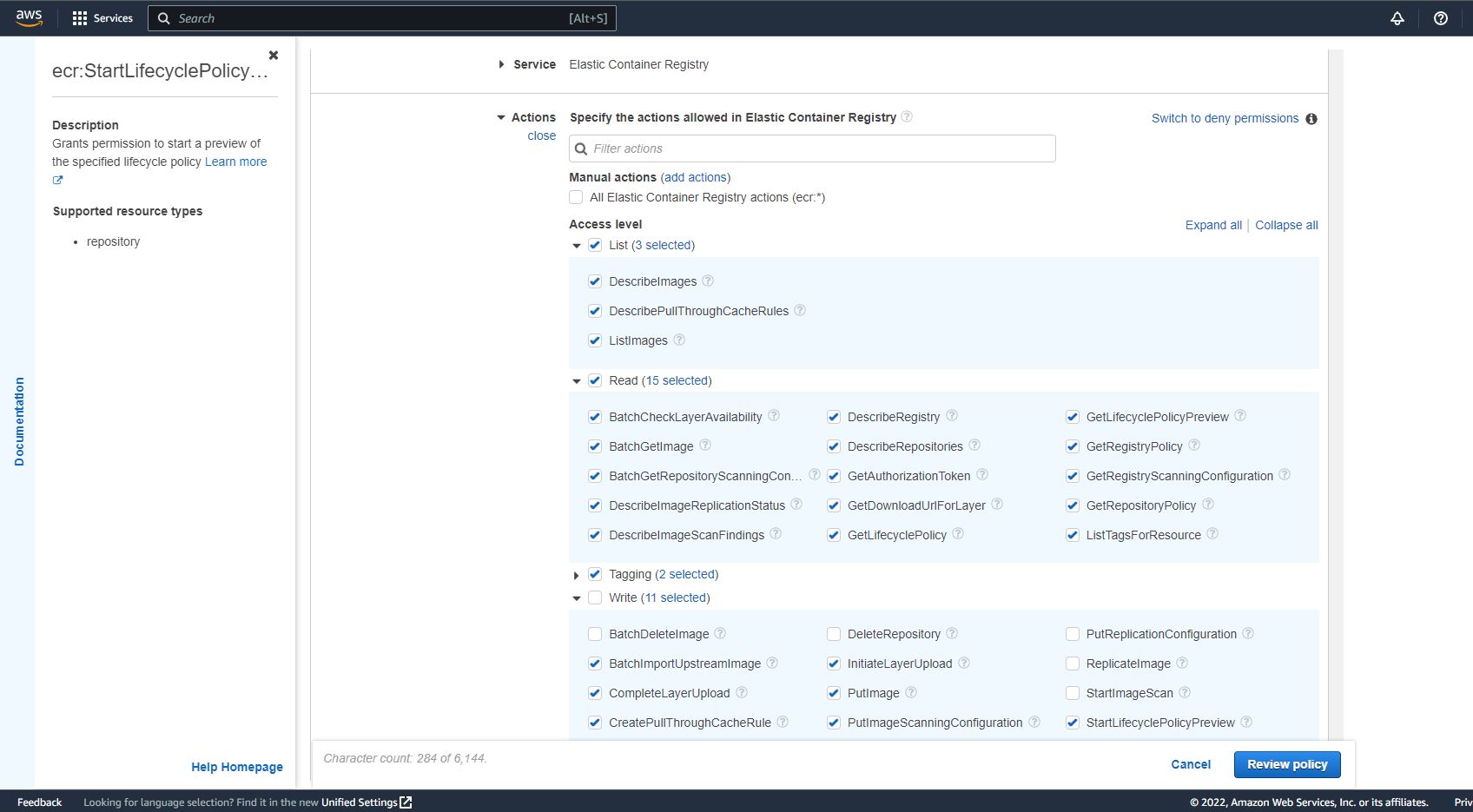Show help icon for DescribeRegistry
Screen dimensions: 1473x812
[x=952, y=415]
